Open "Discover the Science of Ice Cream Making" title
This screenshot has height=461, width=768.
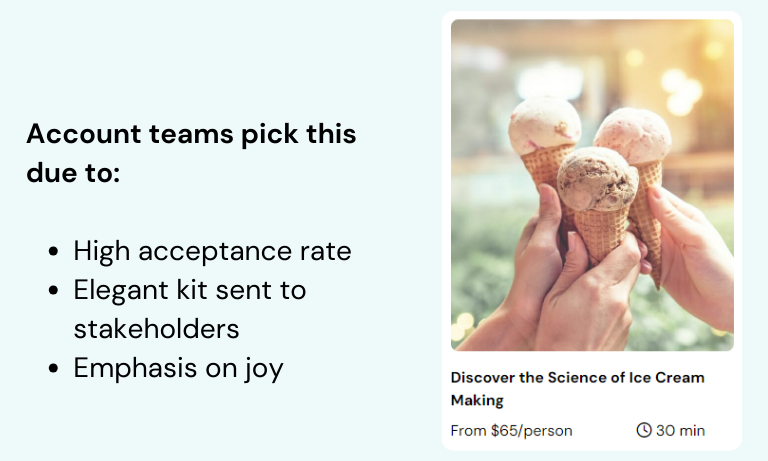pyautogui.click(x=577, y=378)
